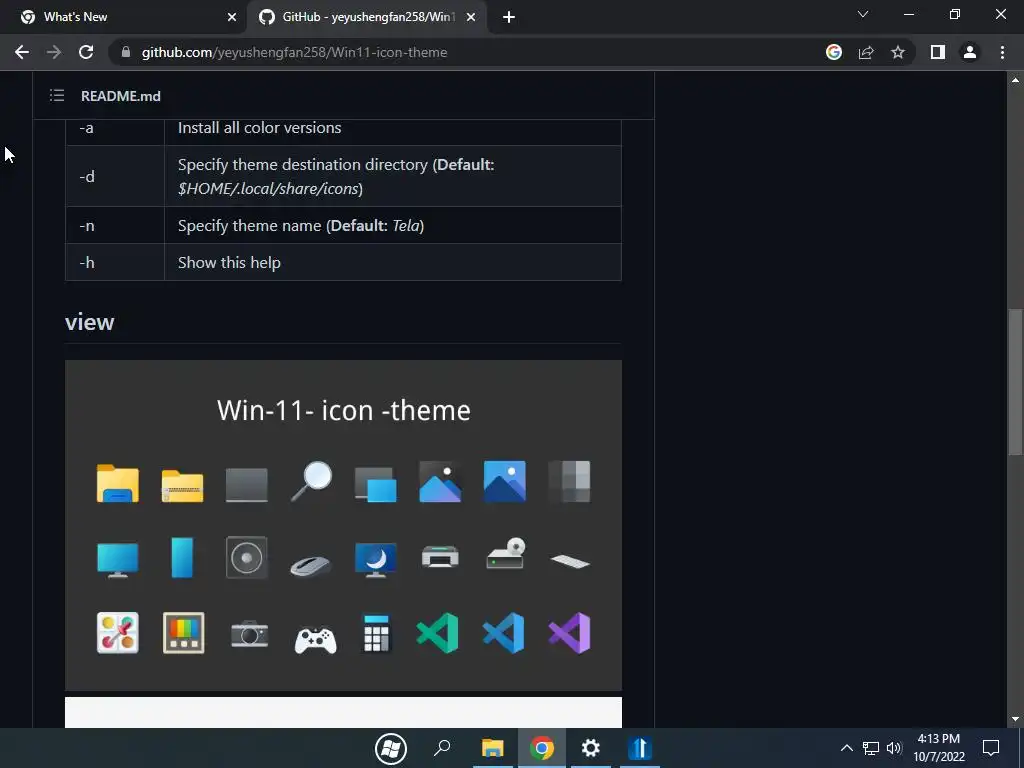
Task: Open the README table of contents icon
Action: tap(57, 96)
